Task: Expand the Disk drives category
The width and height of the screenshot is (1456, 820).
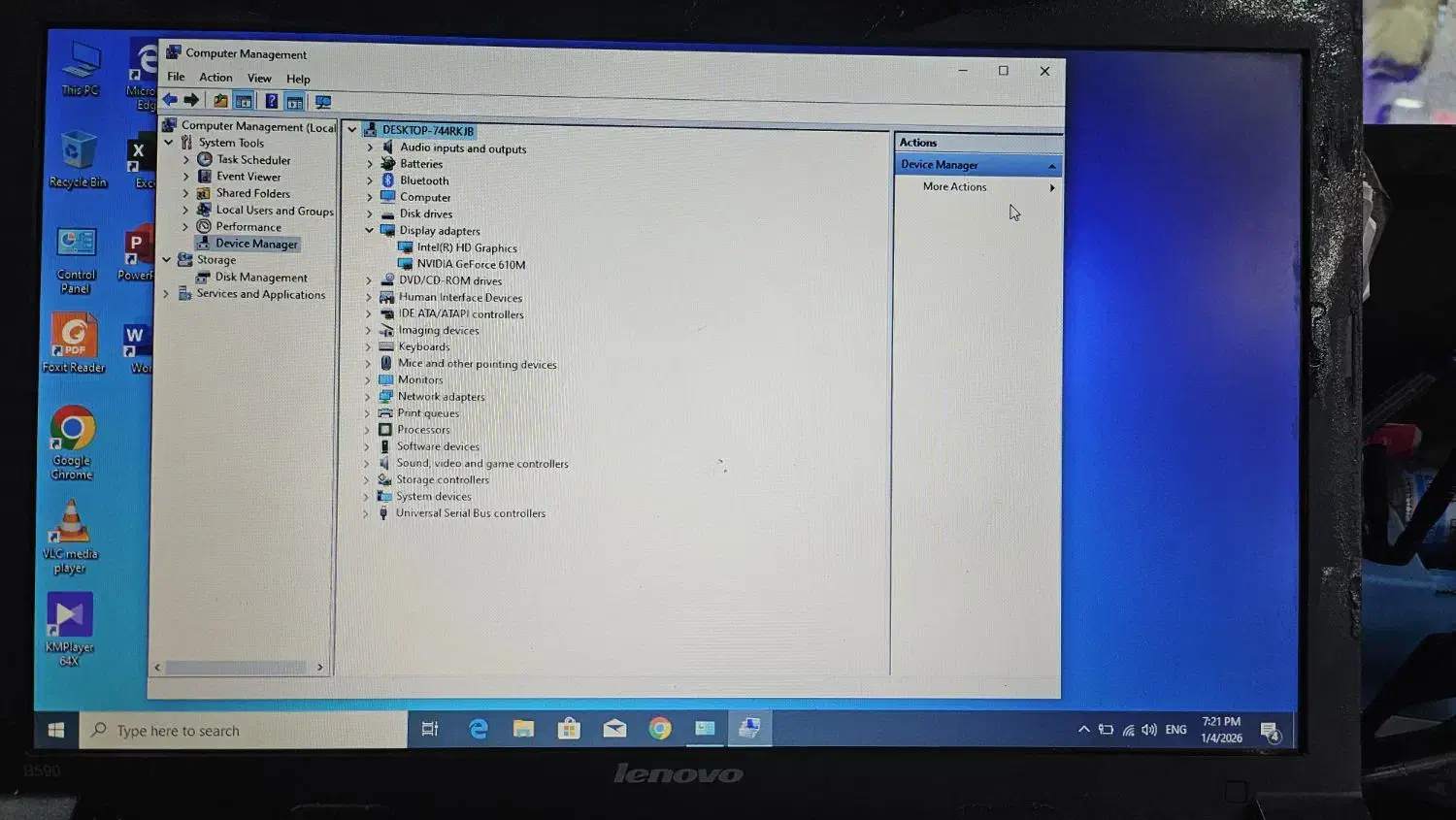Action: click(370, 213)
